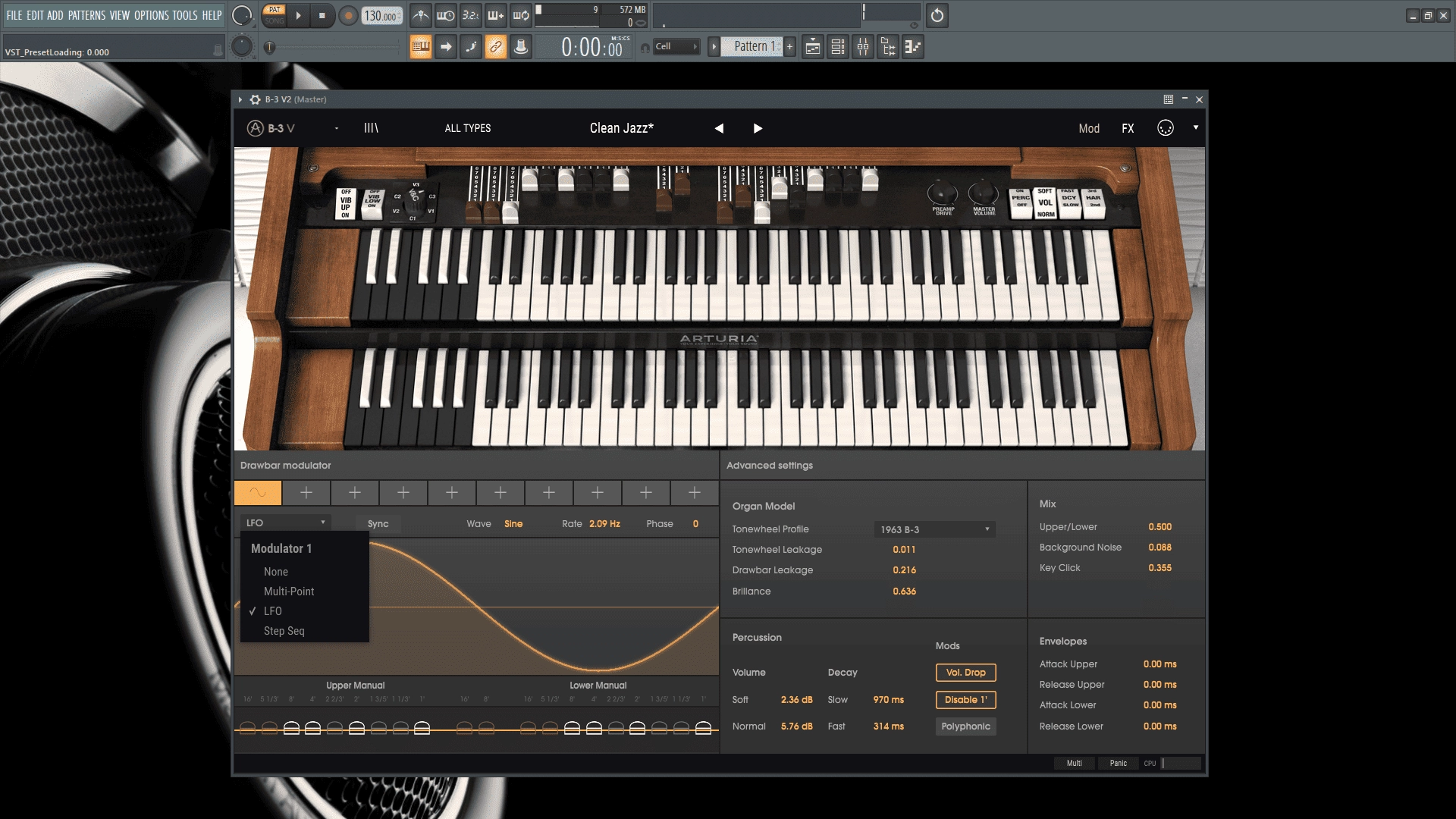Click the Multi button in status bar

point(1075,764)
